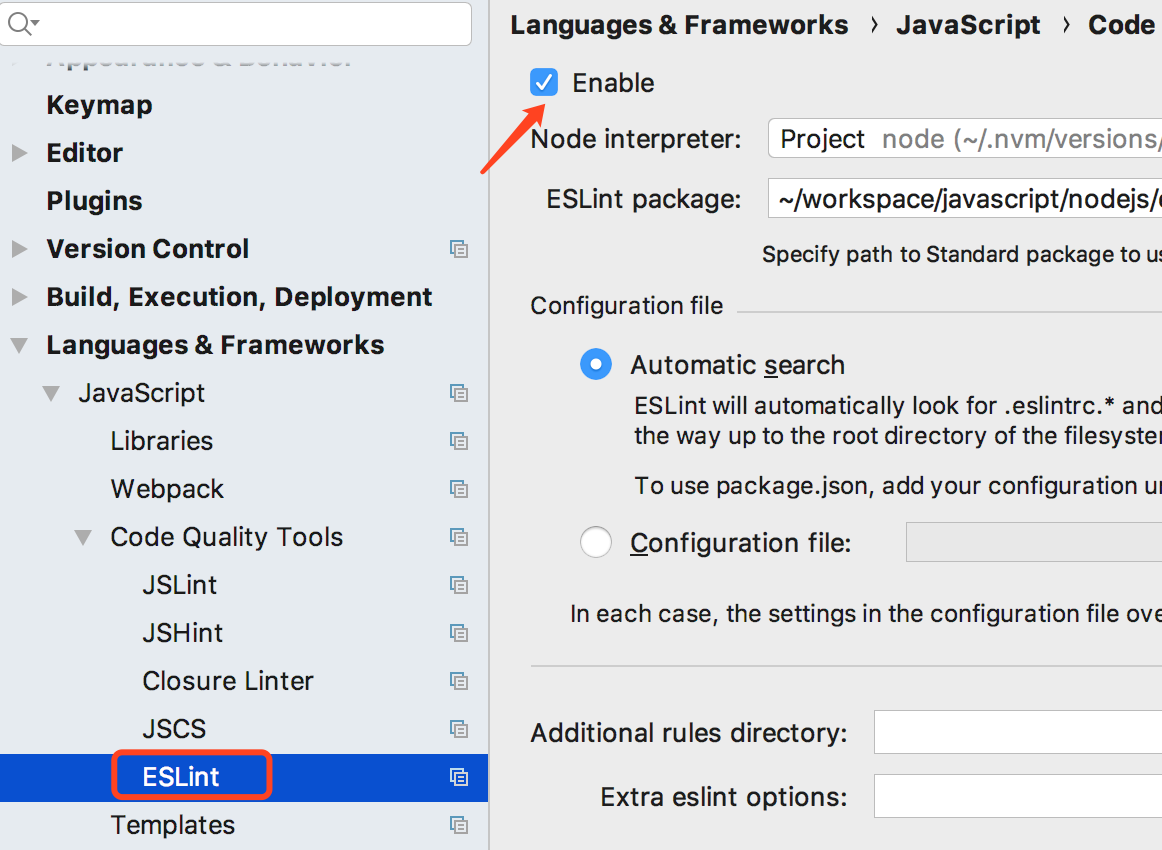Click the Additional rules directory field
Screen dimensions: 1162x850
tap(1017, 732)
